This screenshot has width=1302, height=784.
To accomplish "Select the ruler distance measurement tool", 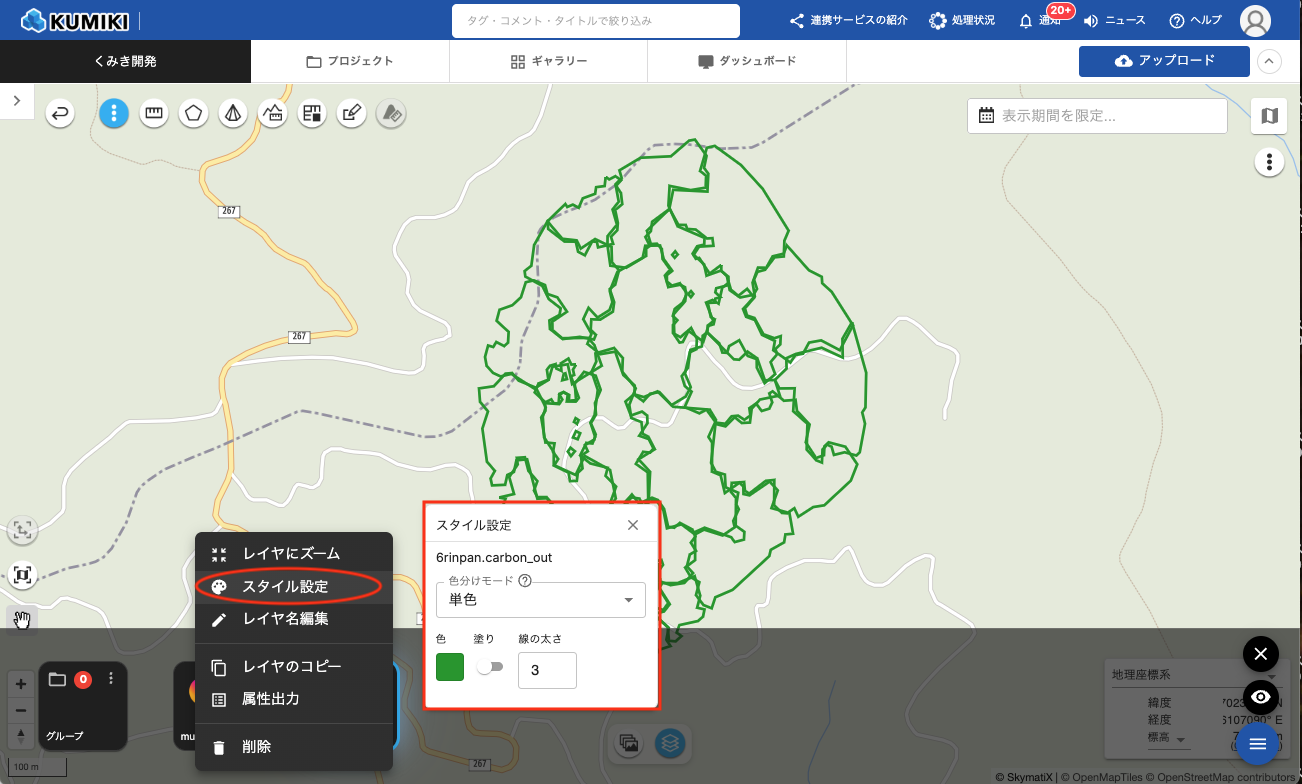I will point(154,114).
